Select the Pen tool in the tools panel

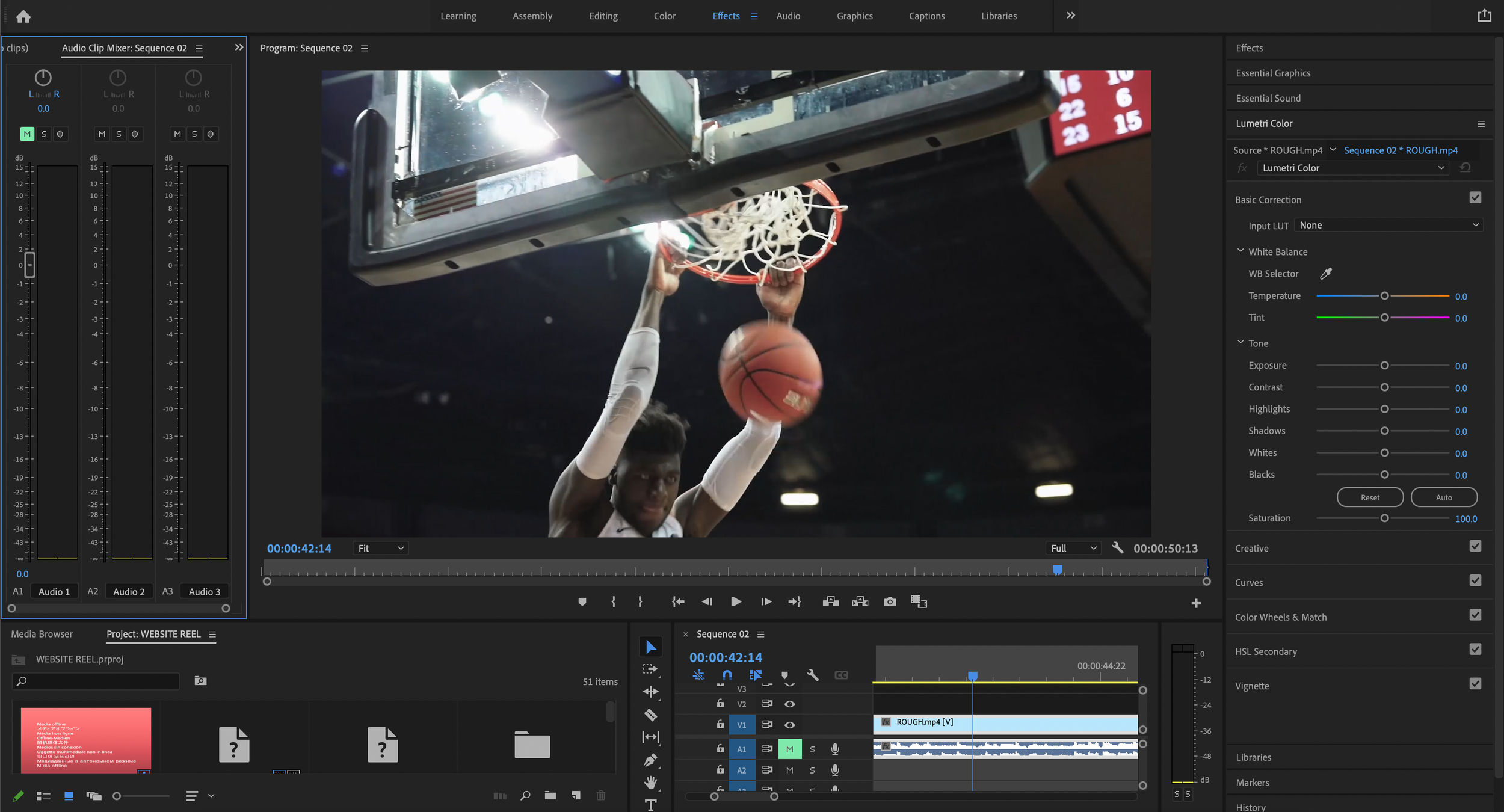point(650,760)
